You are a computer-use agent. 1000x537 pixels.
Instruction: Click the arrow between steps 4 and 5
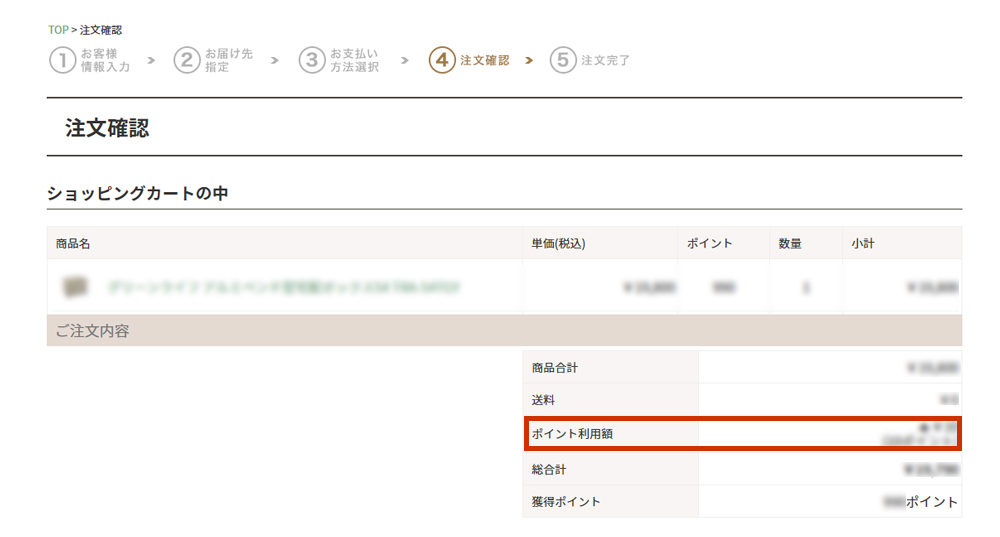(529, 61)
